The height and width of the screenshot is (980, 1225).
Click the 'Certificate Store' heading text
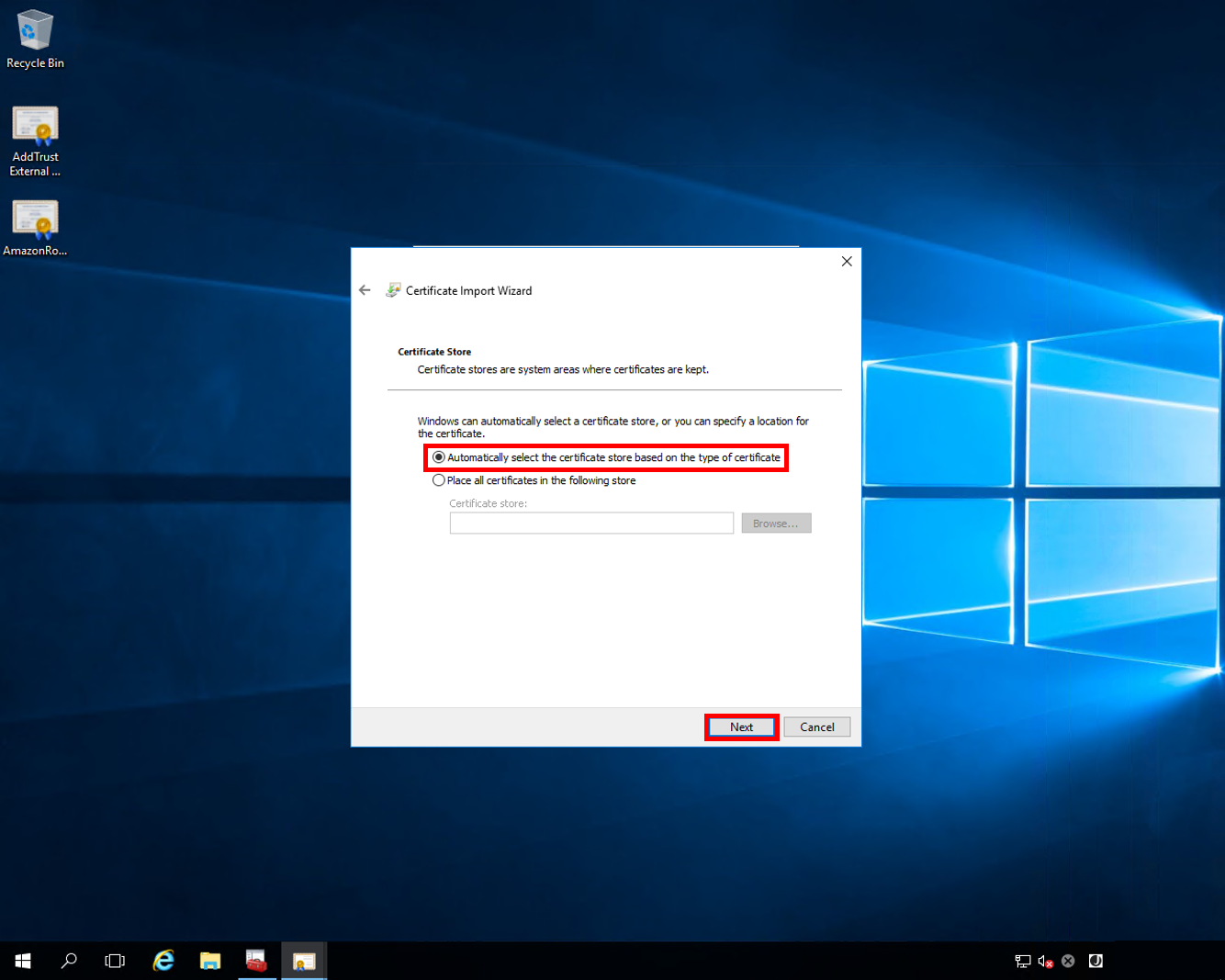pos(434,352)
